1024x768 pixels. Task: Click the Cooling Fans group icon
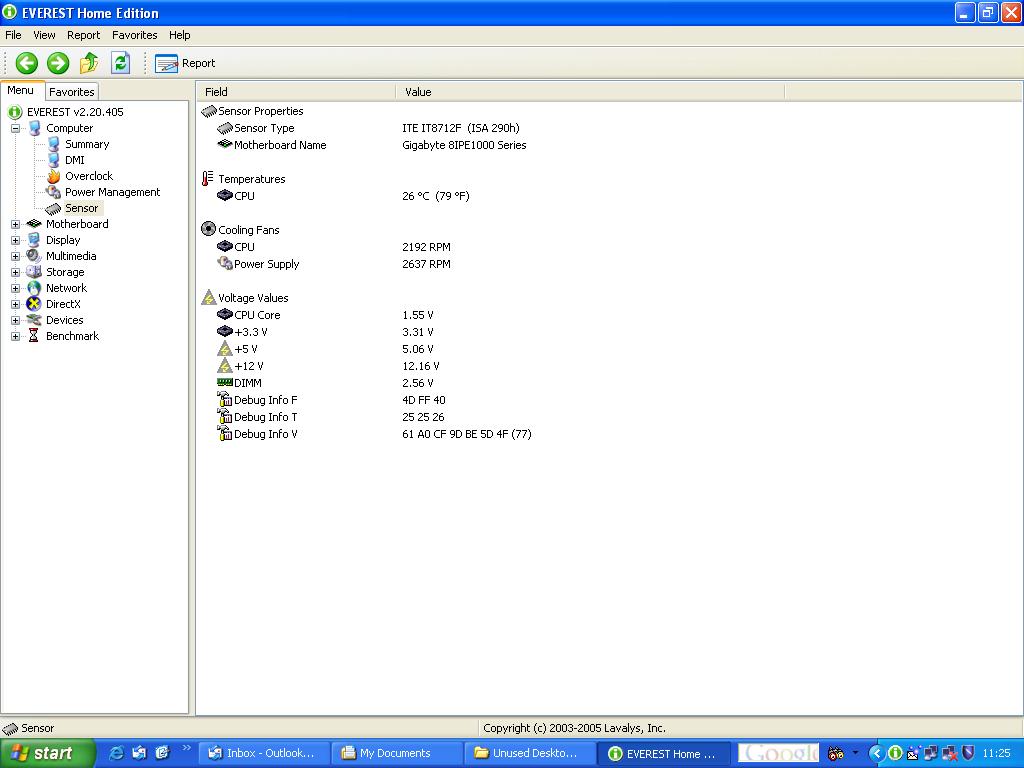pos(208,229)
